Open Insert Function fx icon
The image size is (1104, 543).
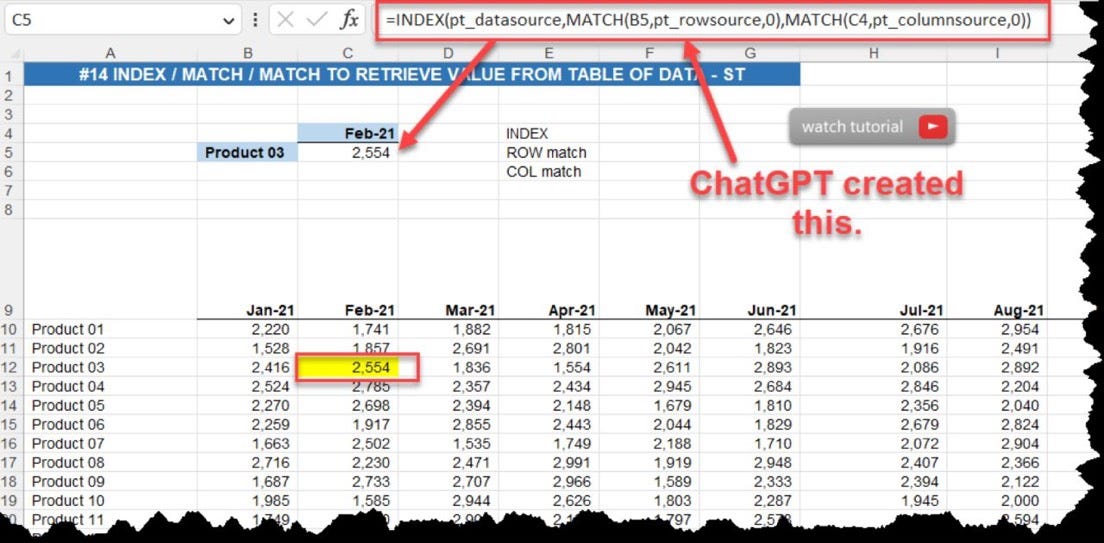349,20
